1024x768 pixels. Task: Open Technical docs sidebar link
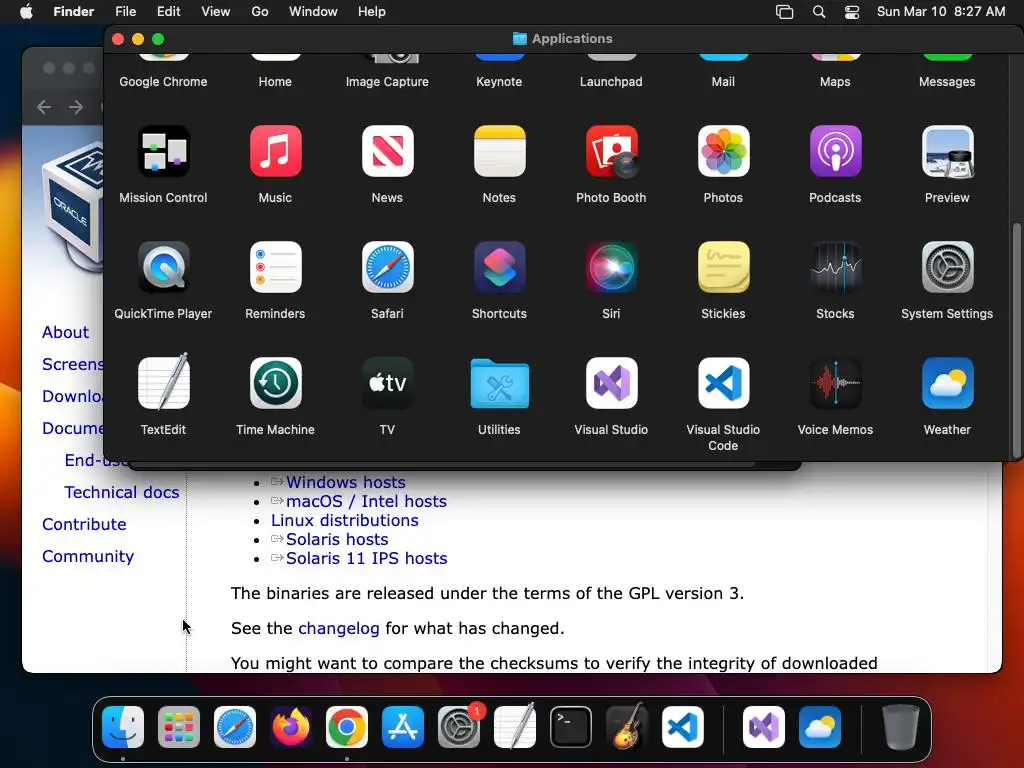(x=121, y=492)
